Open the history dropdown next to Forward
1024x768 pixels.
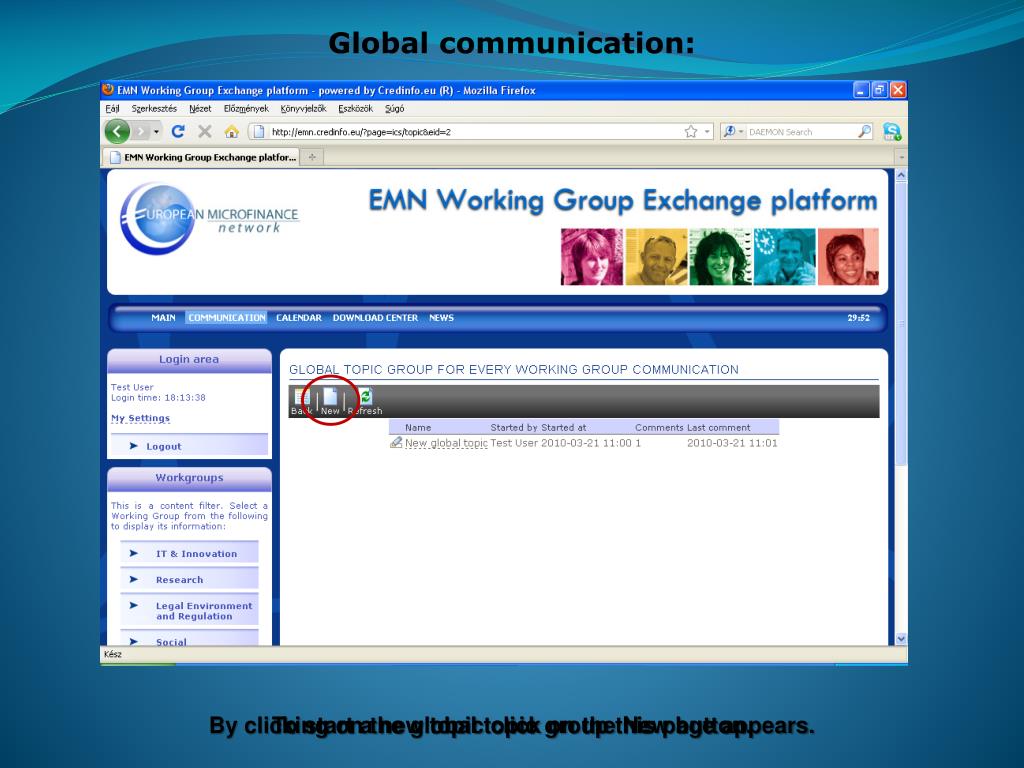click(x=157, y=132)
